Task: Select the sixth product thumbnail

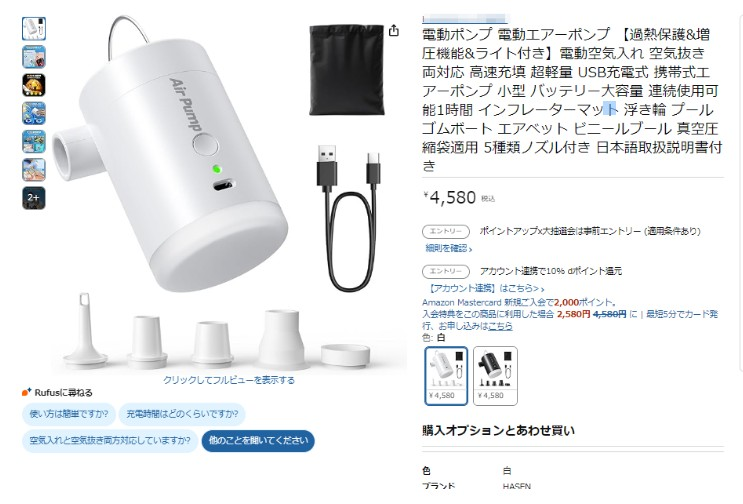Action: tap(34, 170)
